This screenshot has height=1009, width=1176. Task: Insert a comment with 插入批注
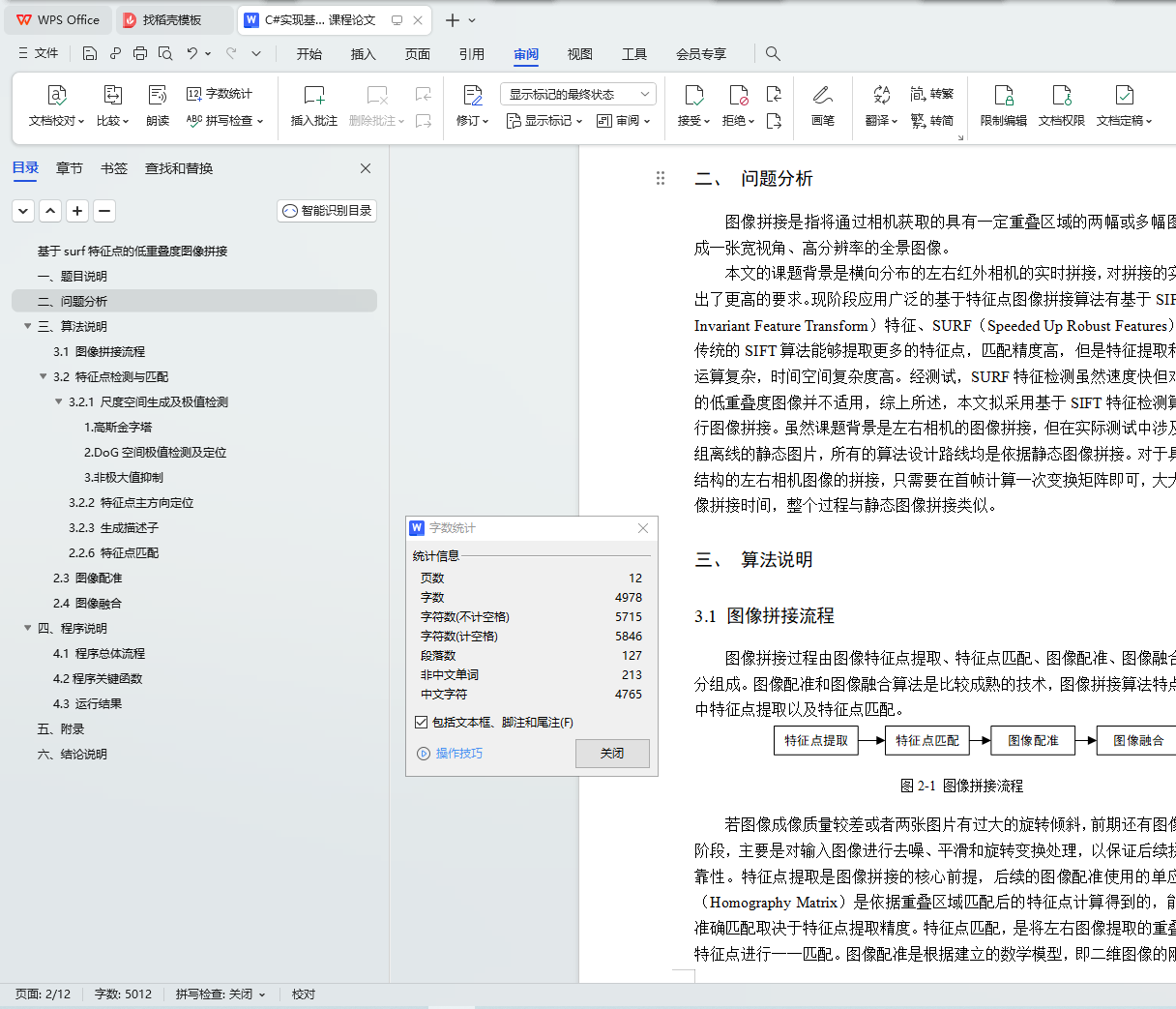coord(314,105)
